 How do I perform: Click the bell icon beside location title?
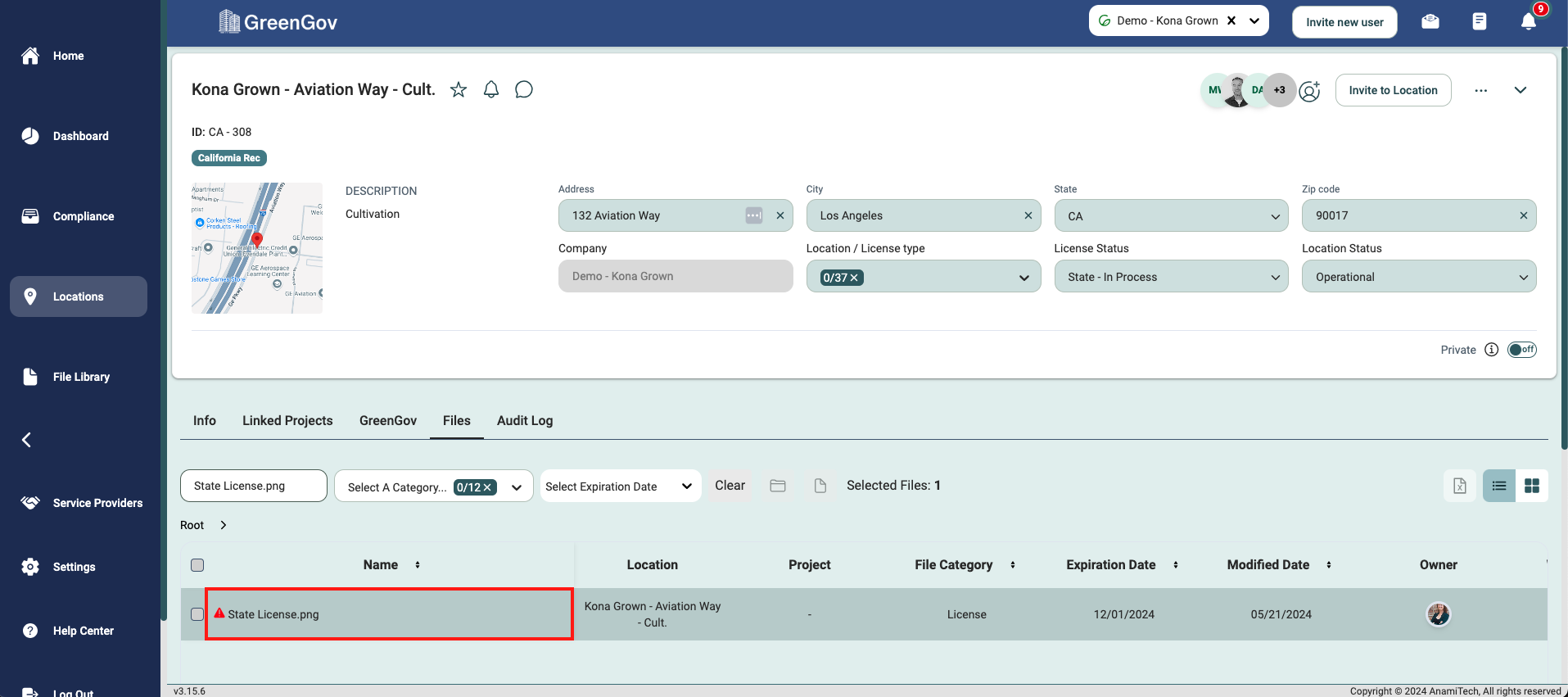pyautogui.click(x=491, y=90)
